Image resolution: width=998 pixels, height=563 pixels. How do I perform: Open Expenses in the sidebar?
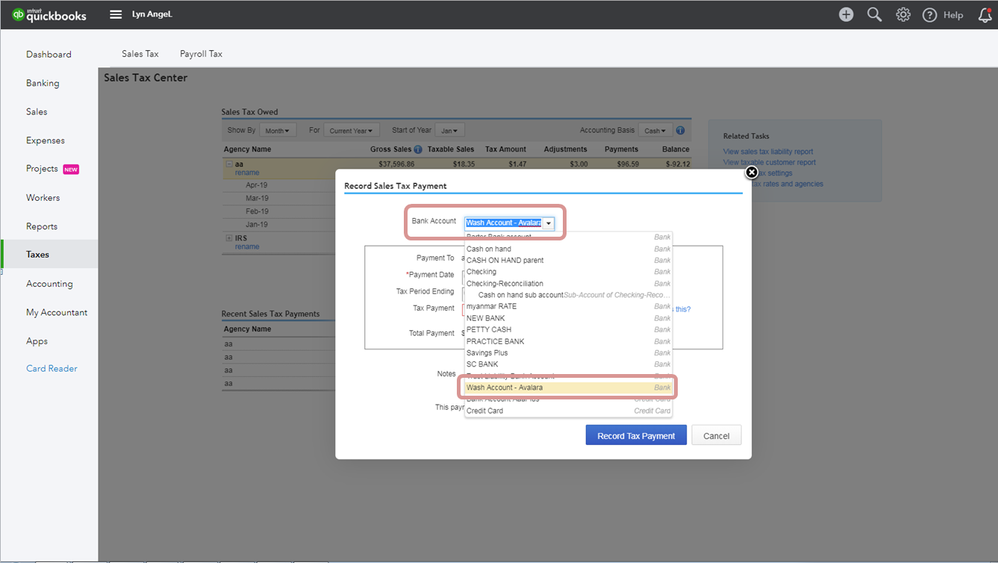pyautogui.click(x=45, y=141)
